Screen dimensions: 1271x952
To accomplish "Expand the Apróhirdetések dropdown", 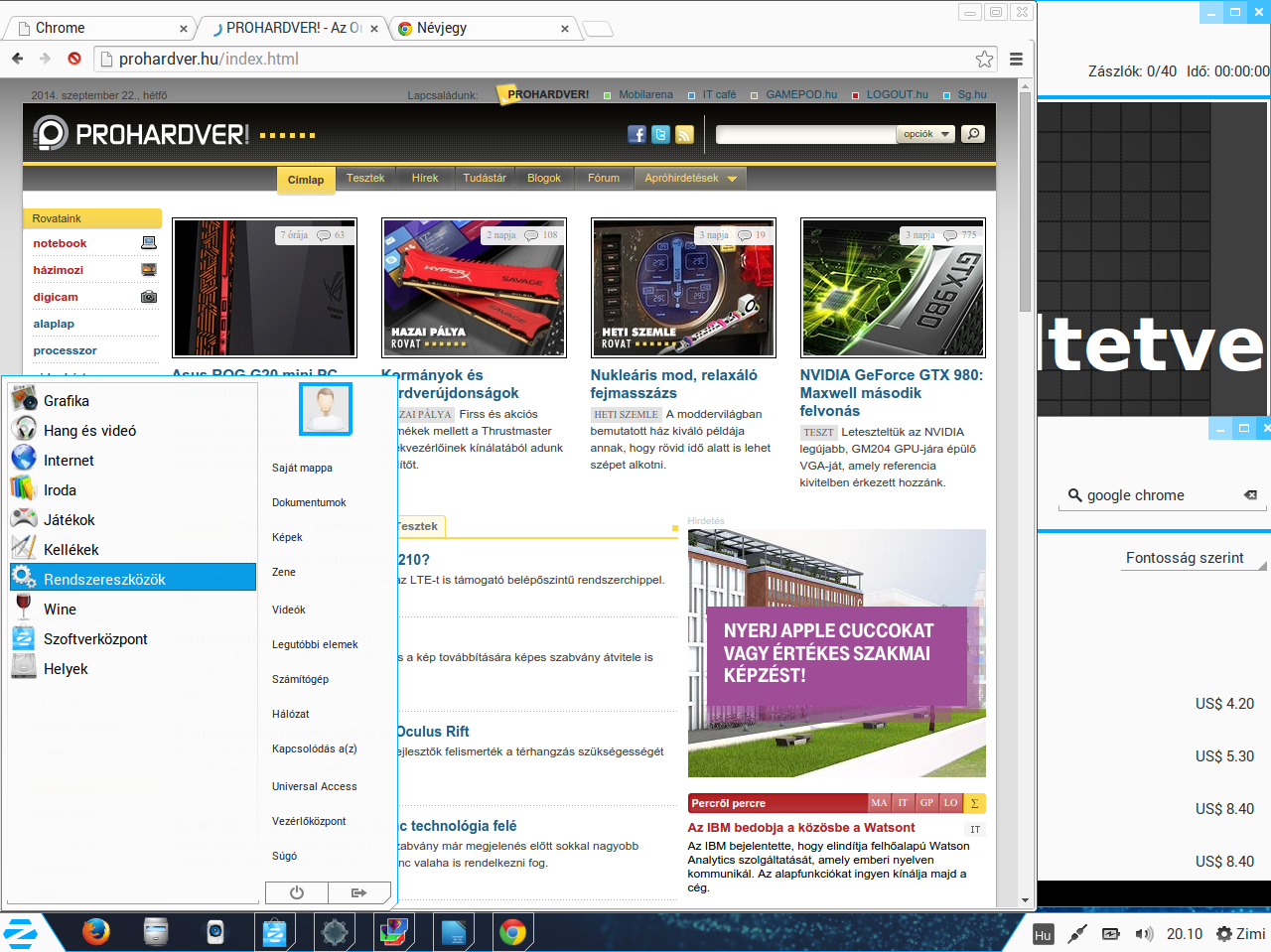I will [690, 178].
